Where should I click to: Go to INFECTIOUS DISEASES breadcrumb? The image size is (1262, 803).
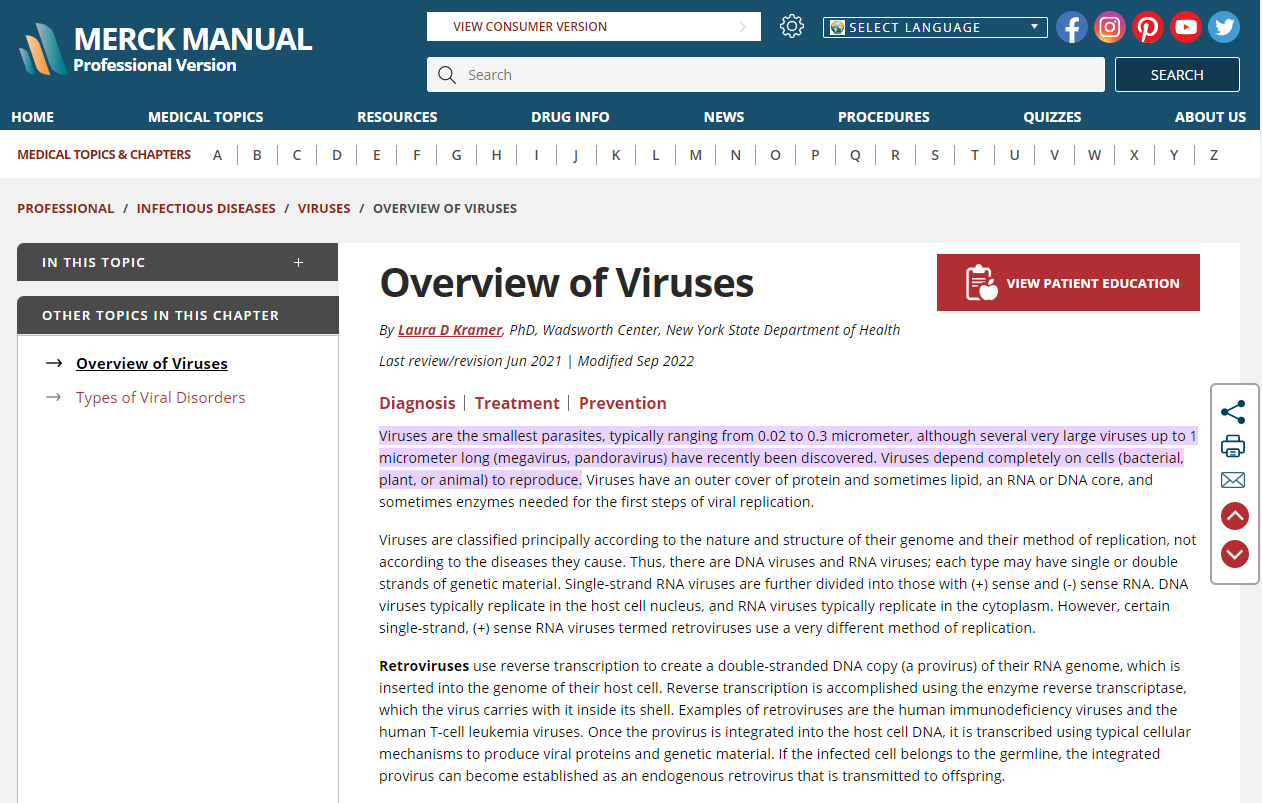(x=206, y=208)
